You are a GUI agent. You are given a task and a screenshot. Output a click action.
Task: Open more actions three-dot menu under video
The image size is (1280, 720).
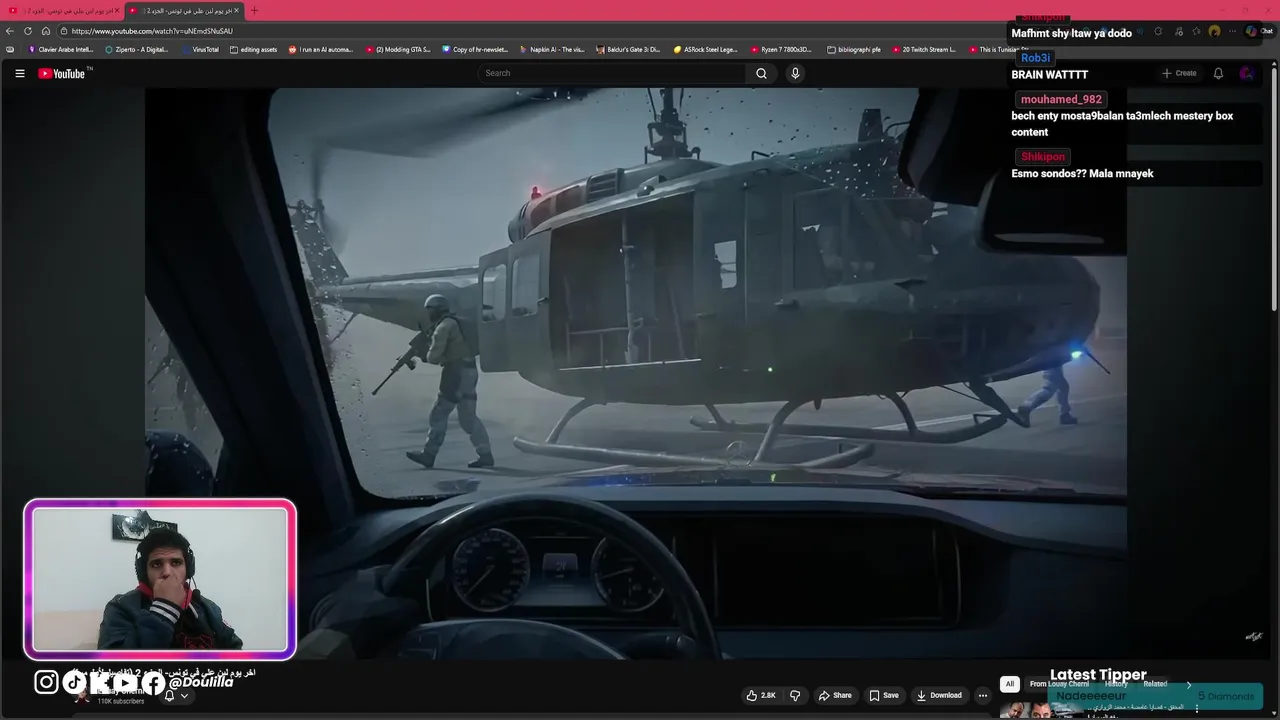point(983,695)
